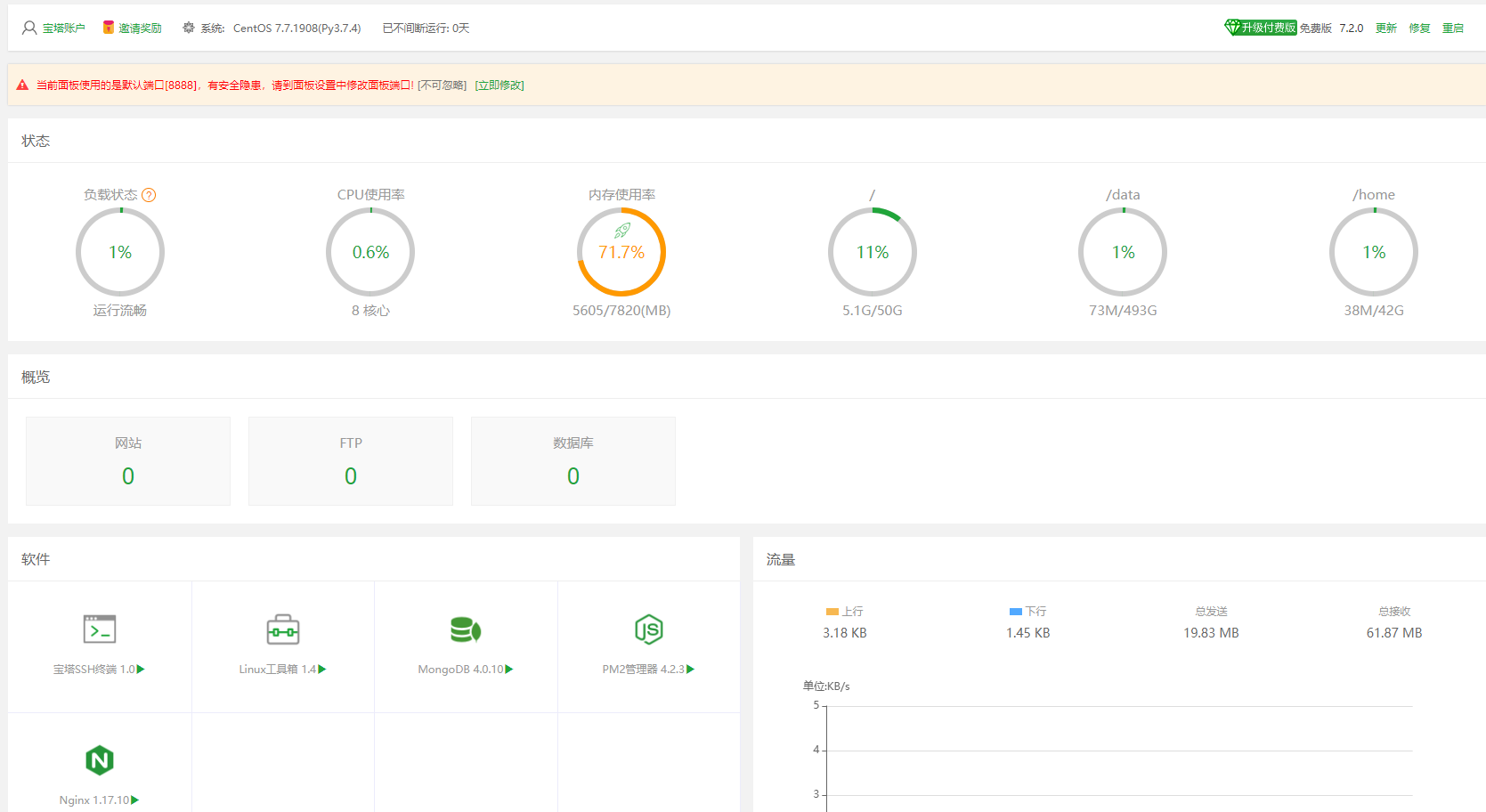
Task: Open the 宝塔SSH终端 terminal icon
Action: (x=100, y=629)
